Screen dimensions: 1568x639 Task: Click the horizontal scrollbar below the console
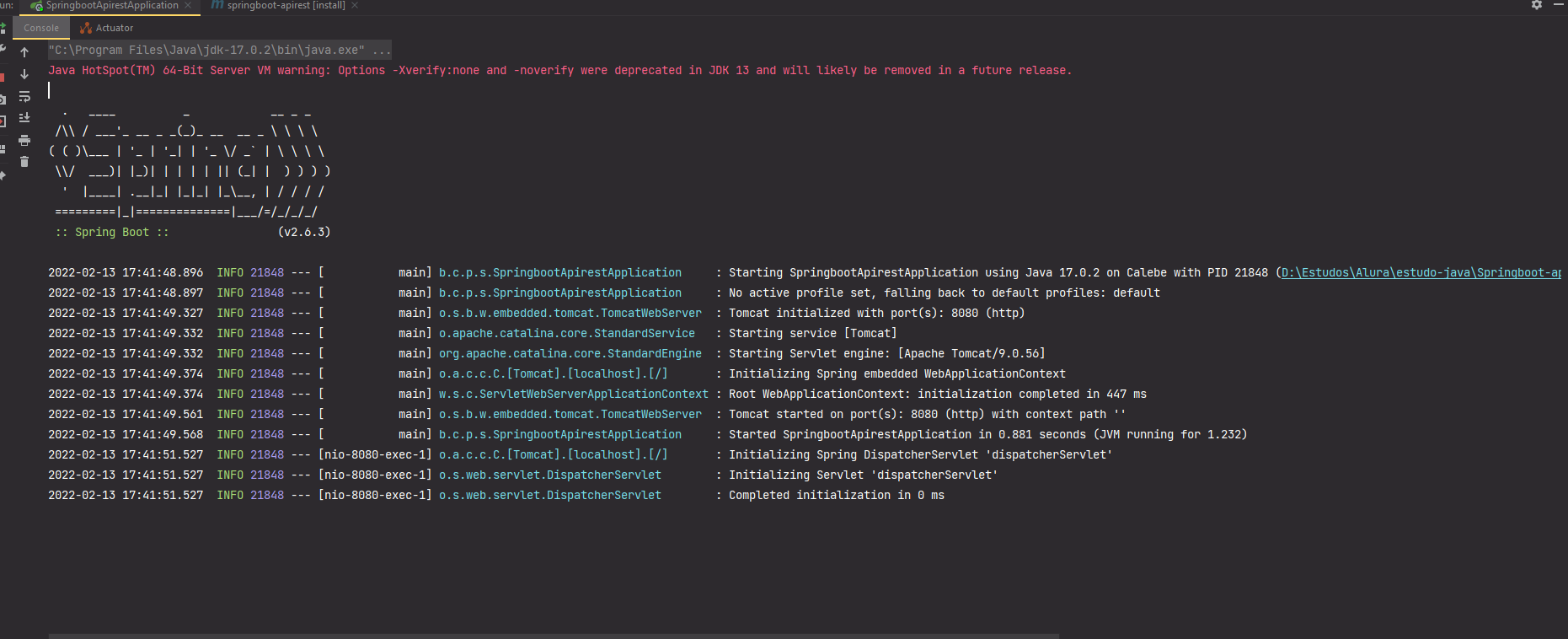pos(554,636)
